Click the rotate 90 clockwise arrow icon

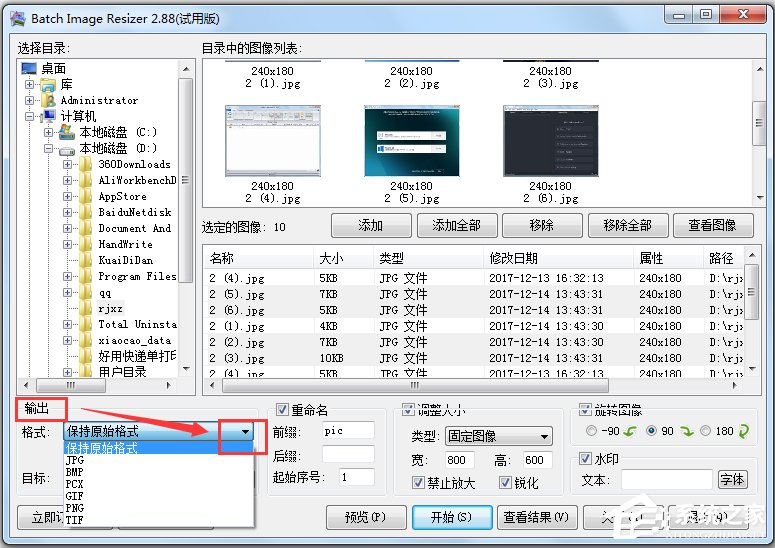point(687,431)
